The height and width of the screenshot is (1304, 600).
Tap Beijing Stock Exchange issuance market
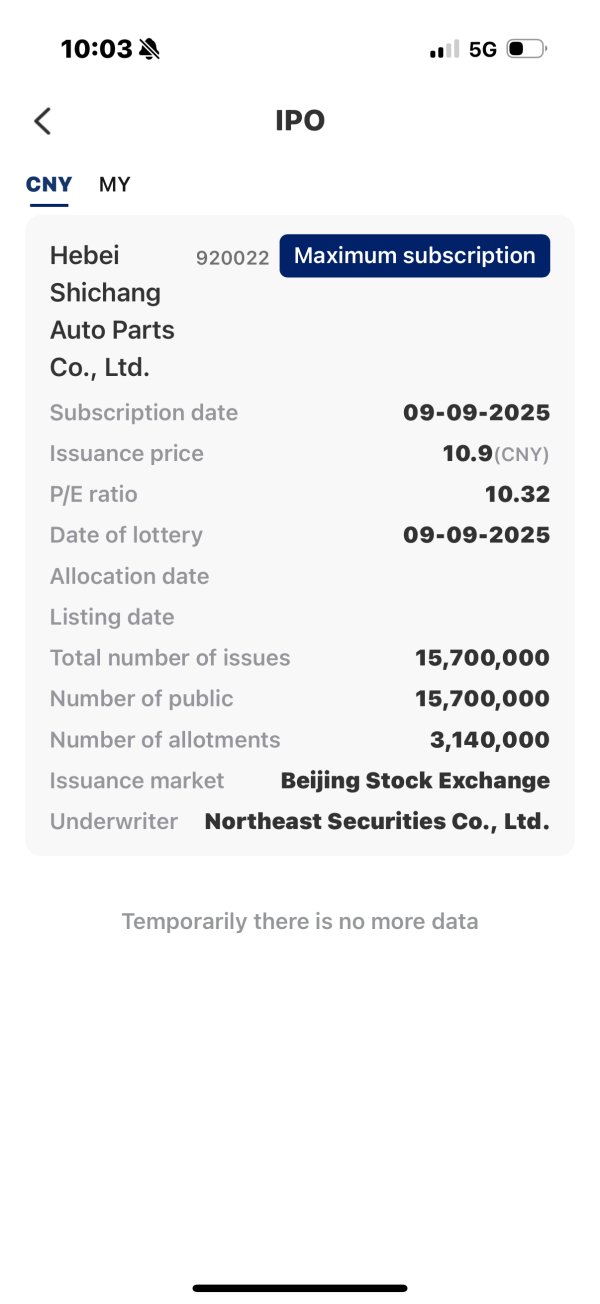click(415, 781)
